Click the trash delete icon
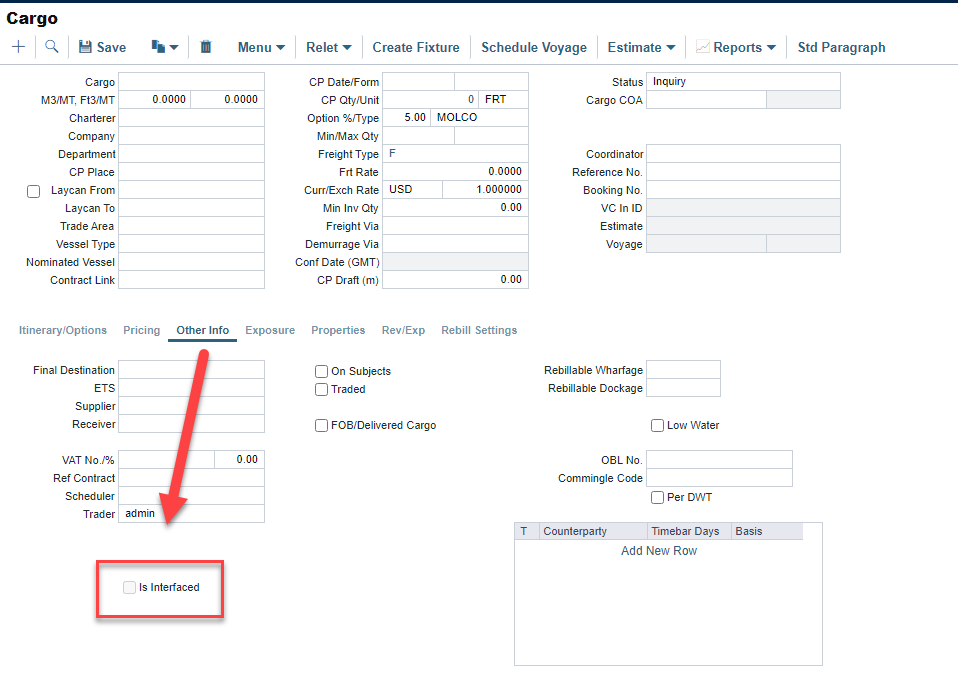Viewport: 958px width, 680px height. 206,47
